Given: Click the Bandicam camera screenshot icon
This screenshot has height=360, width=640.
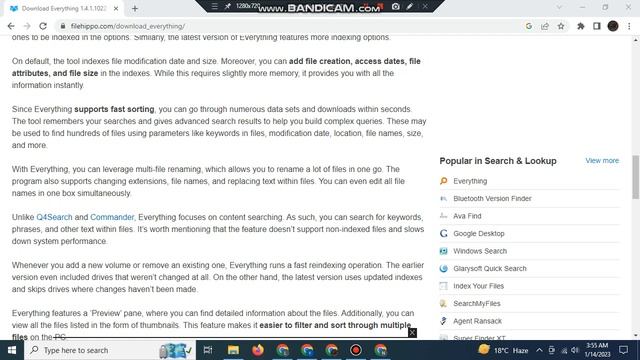Looking at the screenshot, I should tap(396, 6).
